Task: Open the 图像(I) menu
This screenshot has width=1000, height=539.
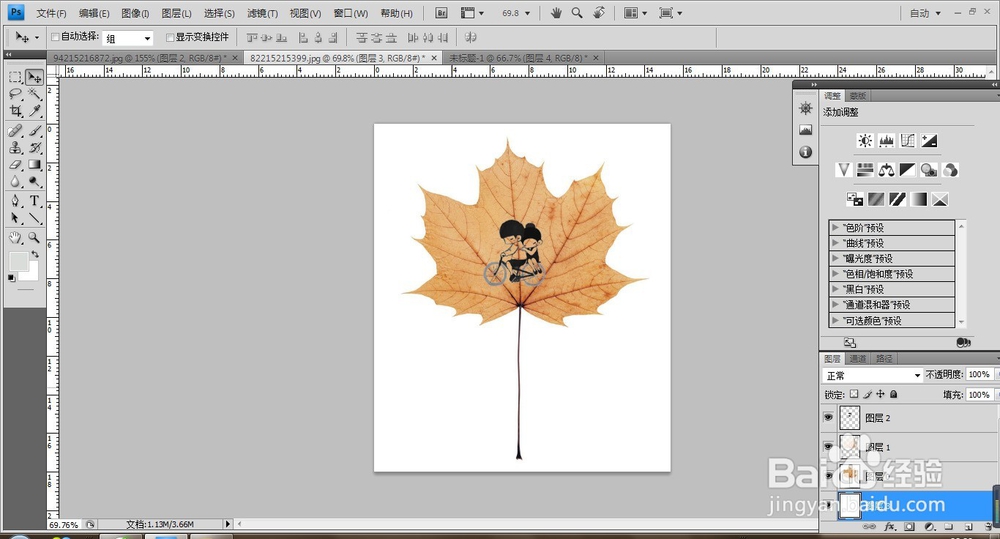Action: click(135, 13)
